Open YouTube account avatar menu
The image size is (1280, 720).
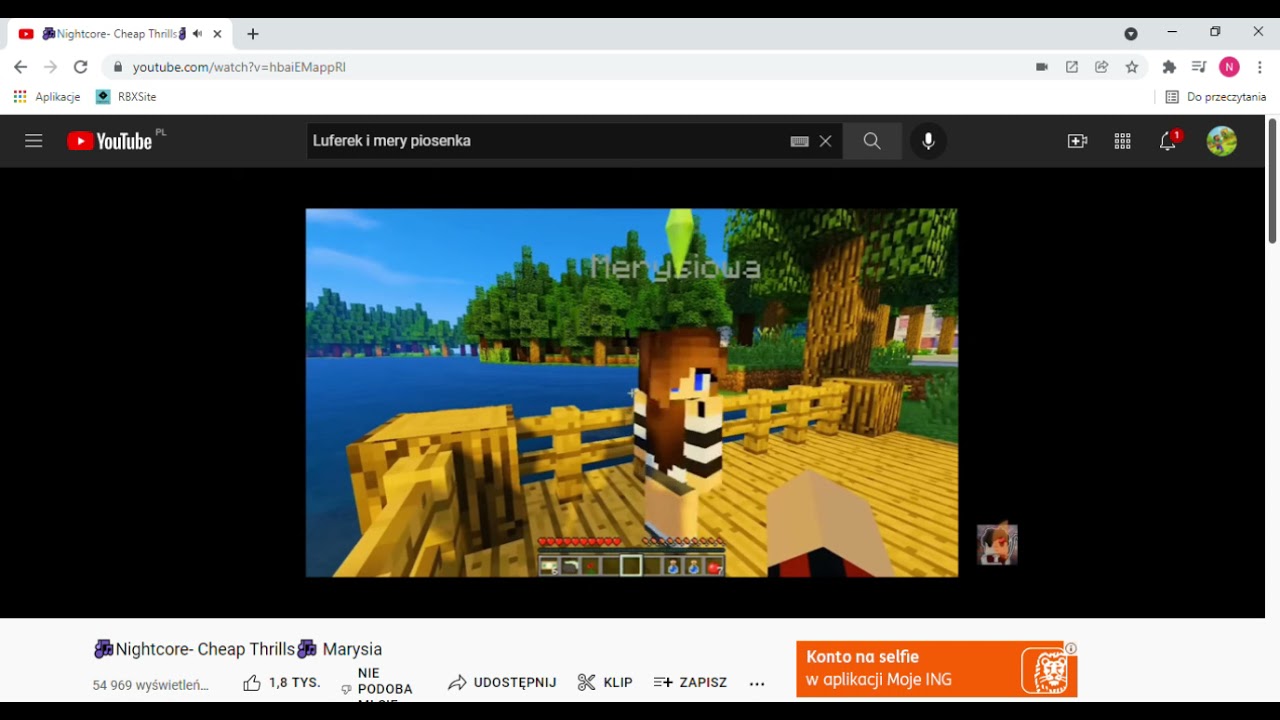[1221, 141]
